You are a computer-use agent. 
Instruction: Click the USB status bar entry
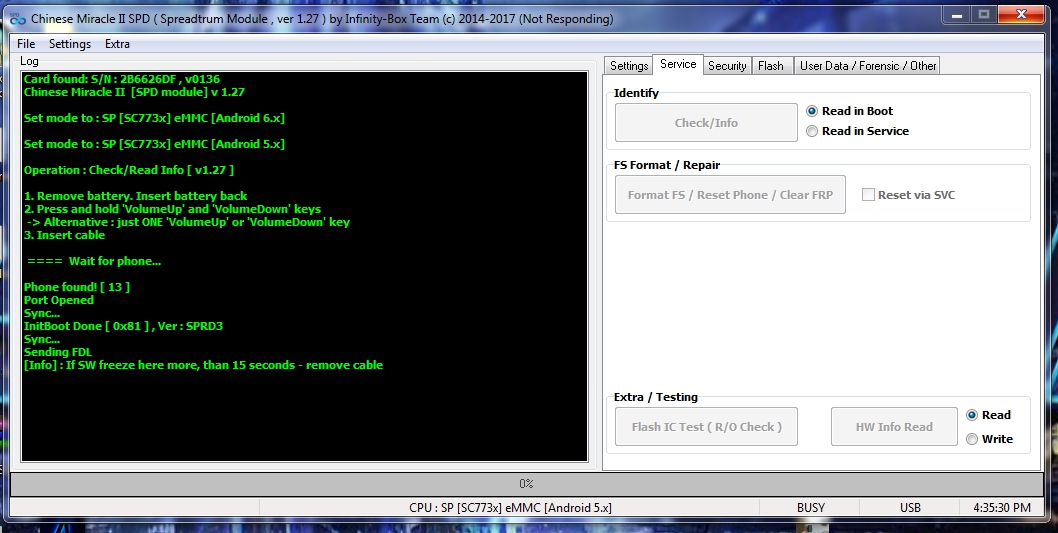[910, 507]
